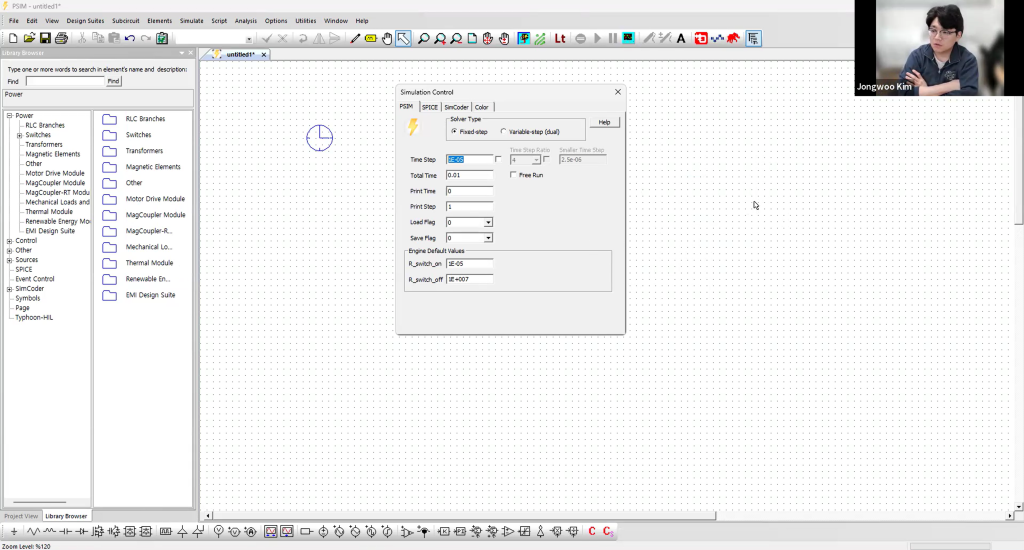This screenshot has height=550, width=1024.
Task: Click the Undo arrow icon
Action: (130, 39)
